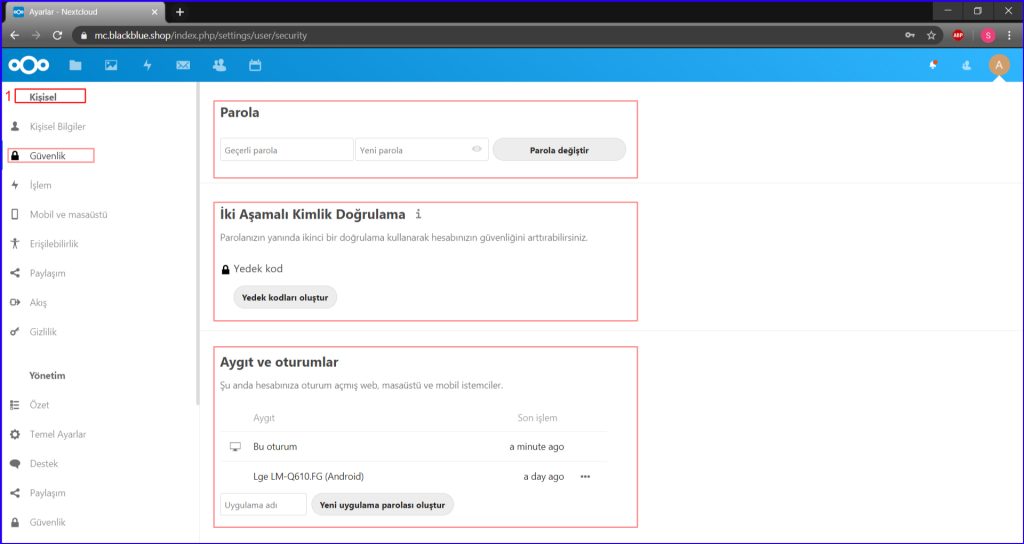The image size is (1024, 544).
Task: Open Kişisel Bilgiler in sidebar
Action: (x=57, y=126)
